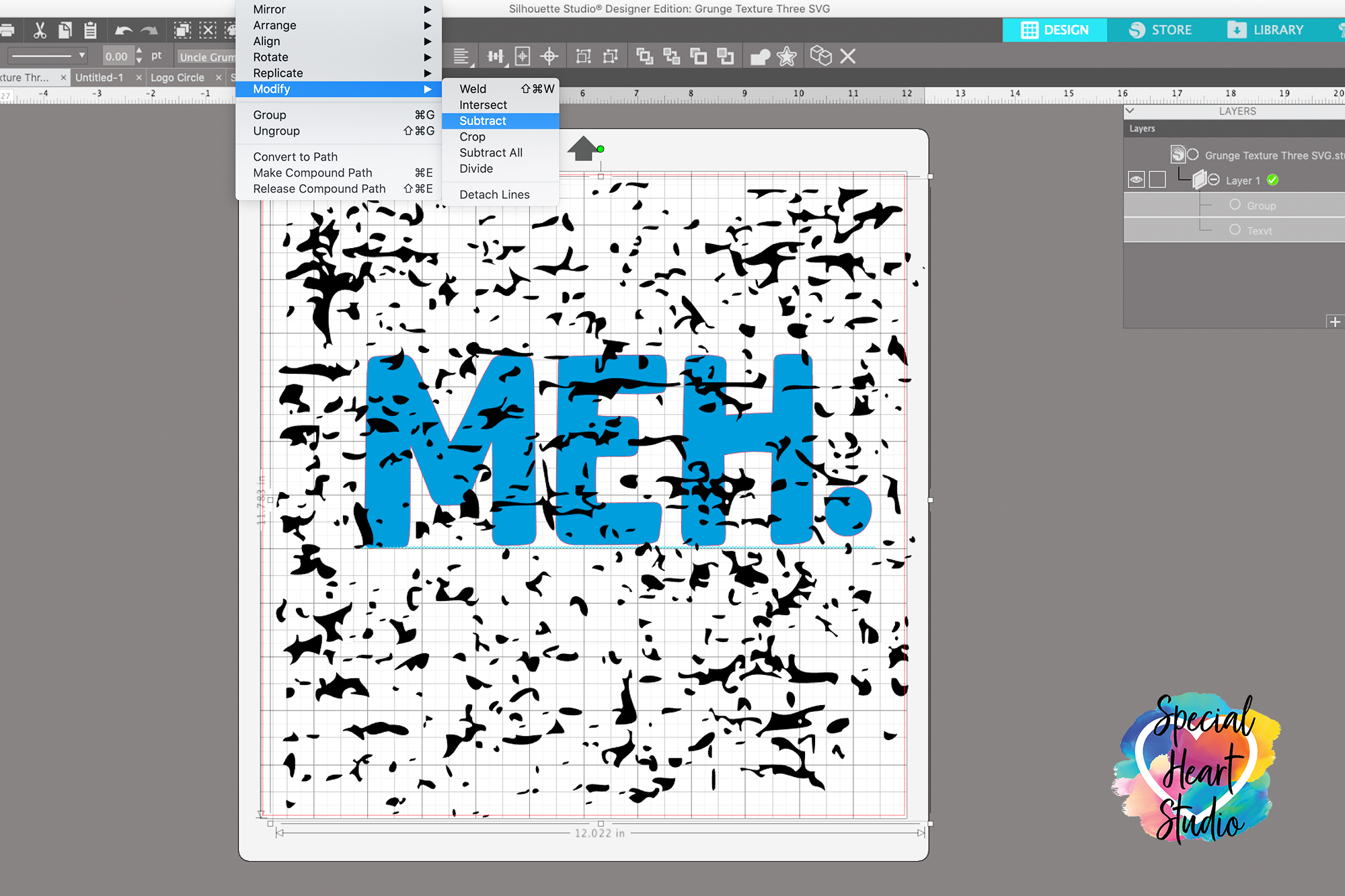The height and width of the screenshot is (896, 1345).
Task: Collapse the LAYERS panel chevron
Action: 1130,111
